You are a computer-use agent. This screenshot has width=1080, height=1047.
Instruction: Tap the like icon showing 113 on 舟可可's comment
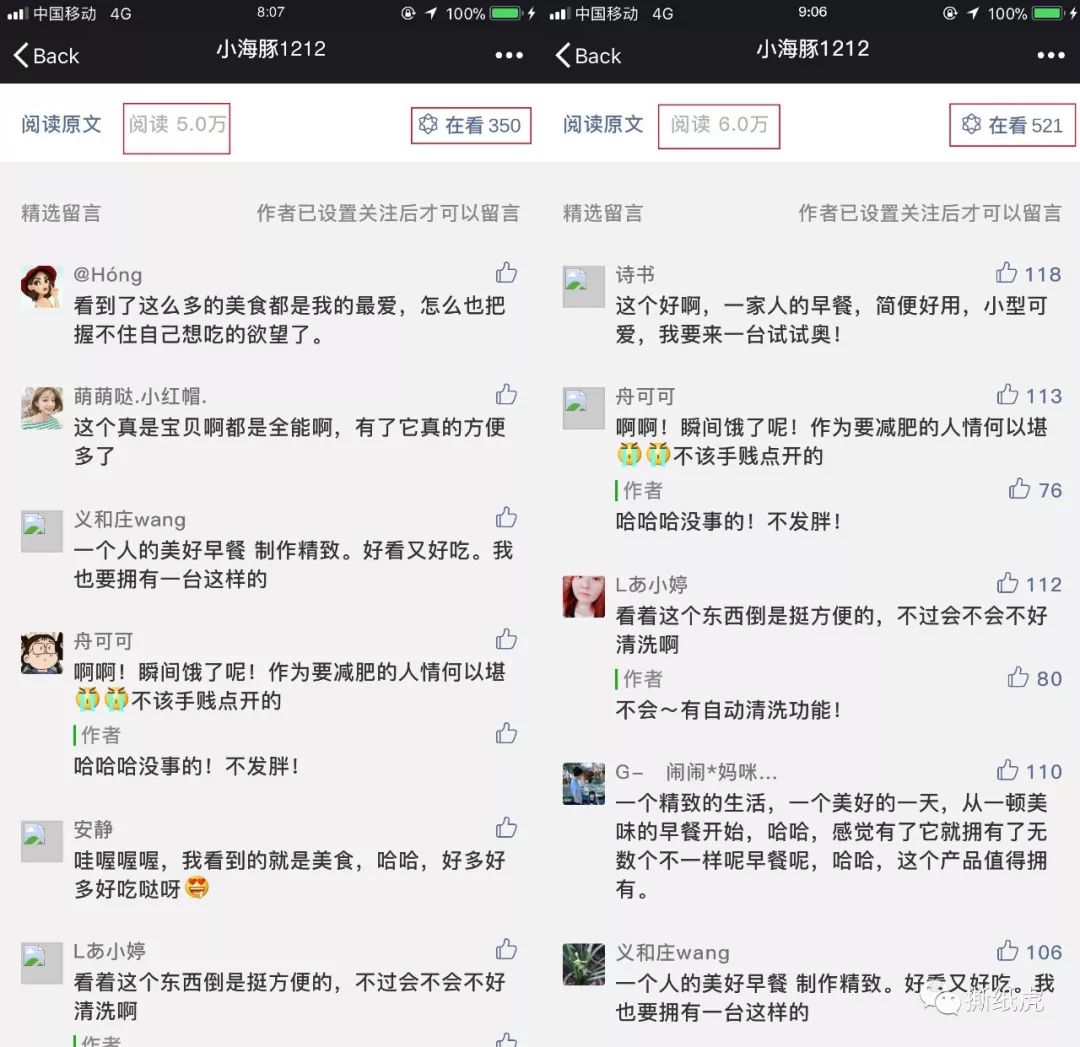coord(1006,396)
